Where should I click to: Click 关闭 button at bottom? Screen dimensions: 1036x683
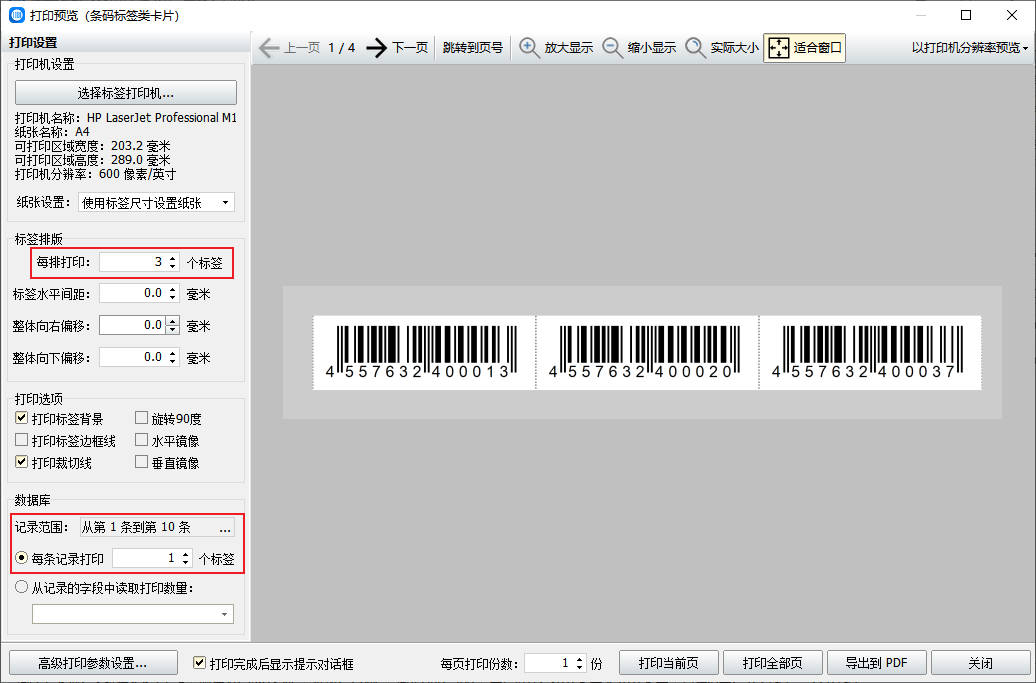[980, 663]
